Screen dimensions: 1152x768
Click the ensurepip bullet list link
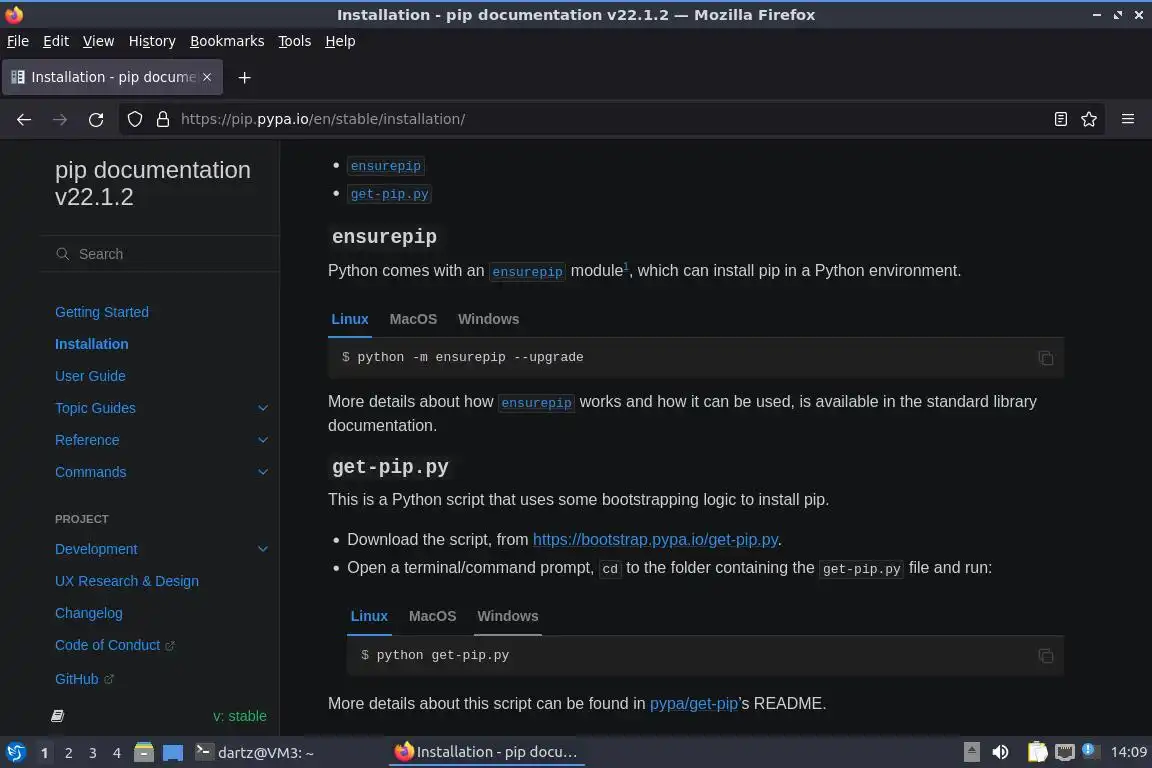[386, 166]
